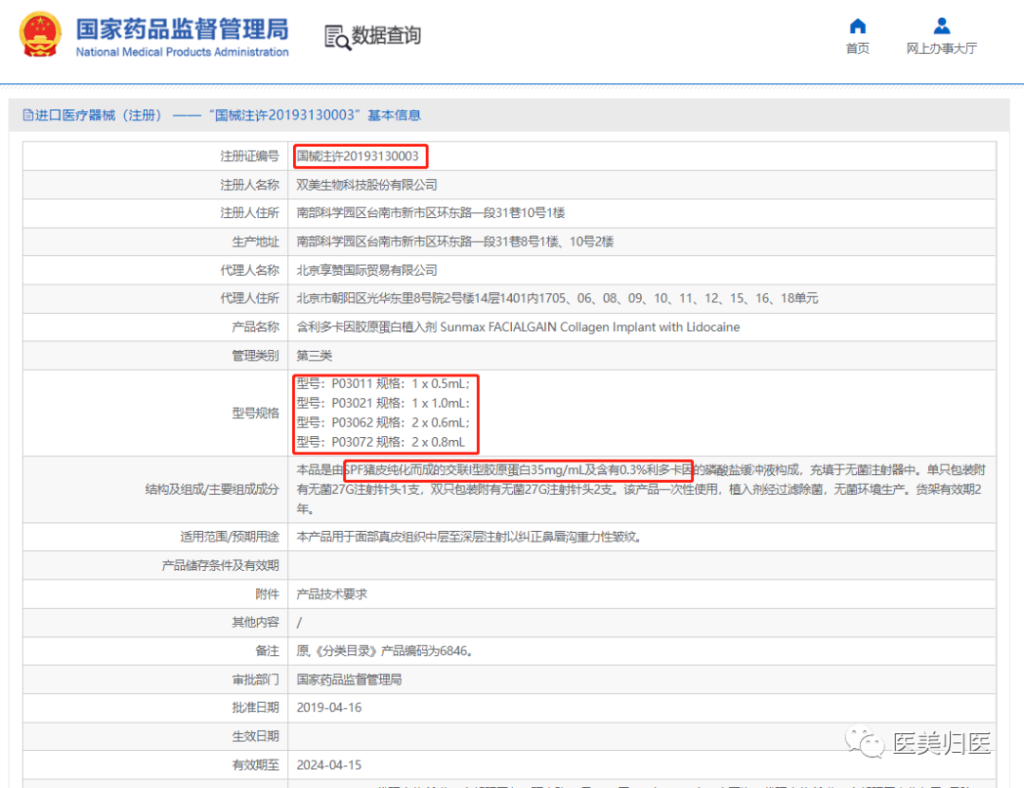Screen dimensions: 1024x788
Task: Open the 首页 home icon
Action: coord(857,25)
